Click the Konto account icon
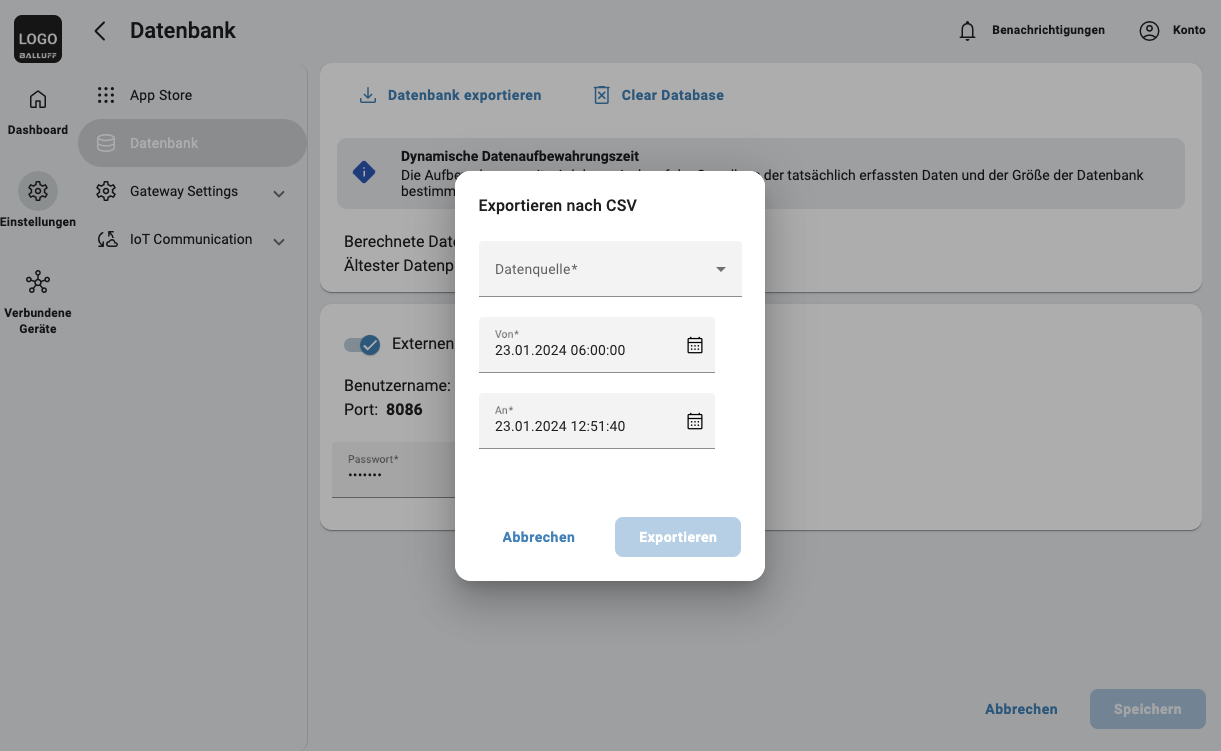 pos(1149,31)
